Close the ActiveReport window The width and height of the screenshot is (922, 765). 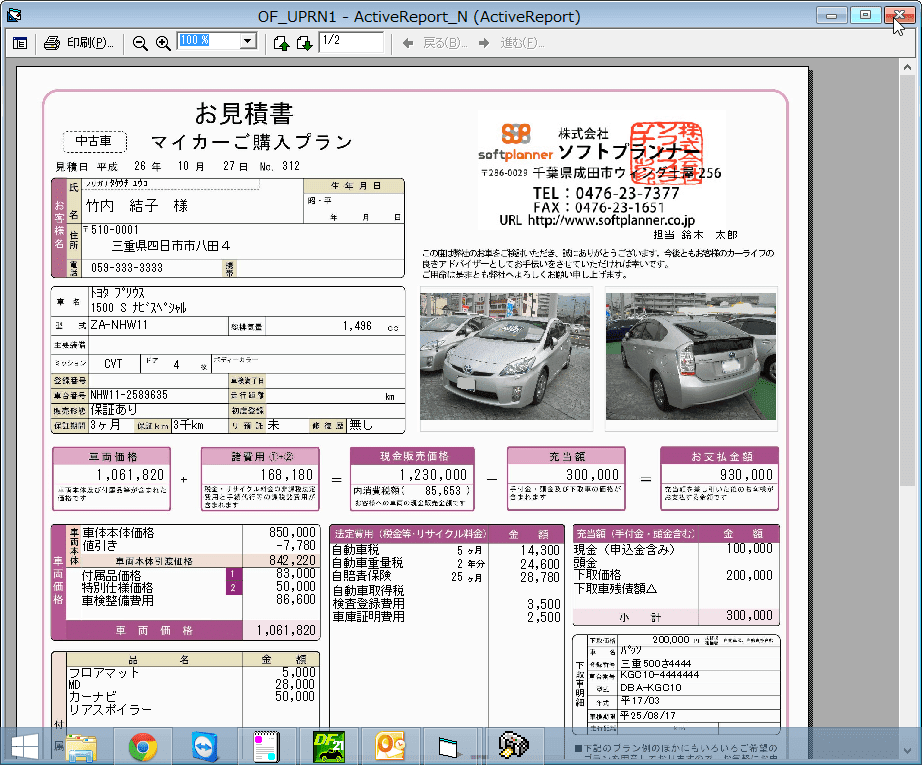tap(899, 15)
